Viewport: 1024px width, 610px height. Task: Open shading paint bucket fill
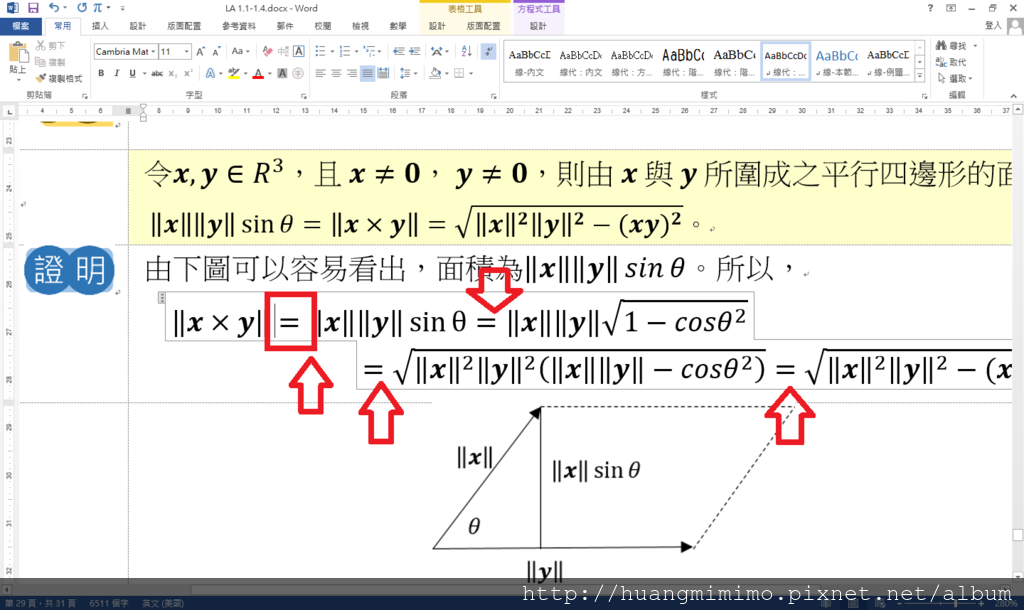436,73
